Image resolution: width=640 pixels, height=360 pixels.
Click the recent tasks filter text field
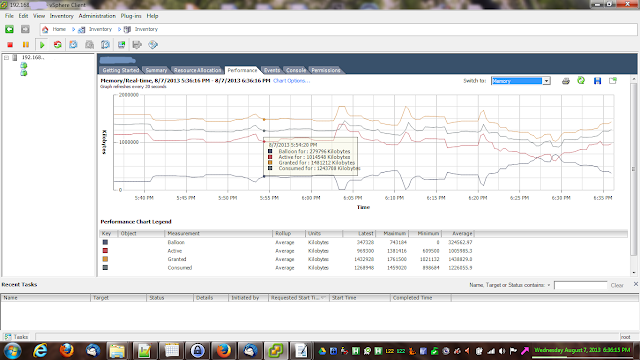(x=580, y=285)
